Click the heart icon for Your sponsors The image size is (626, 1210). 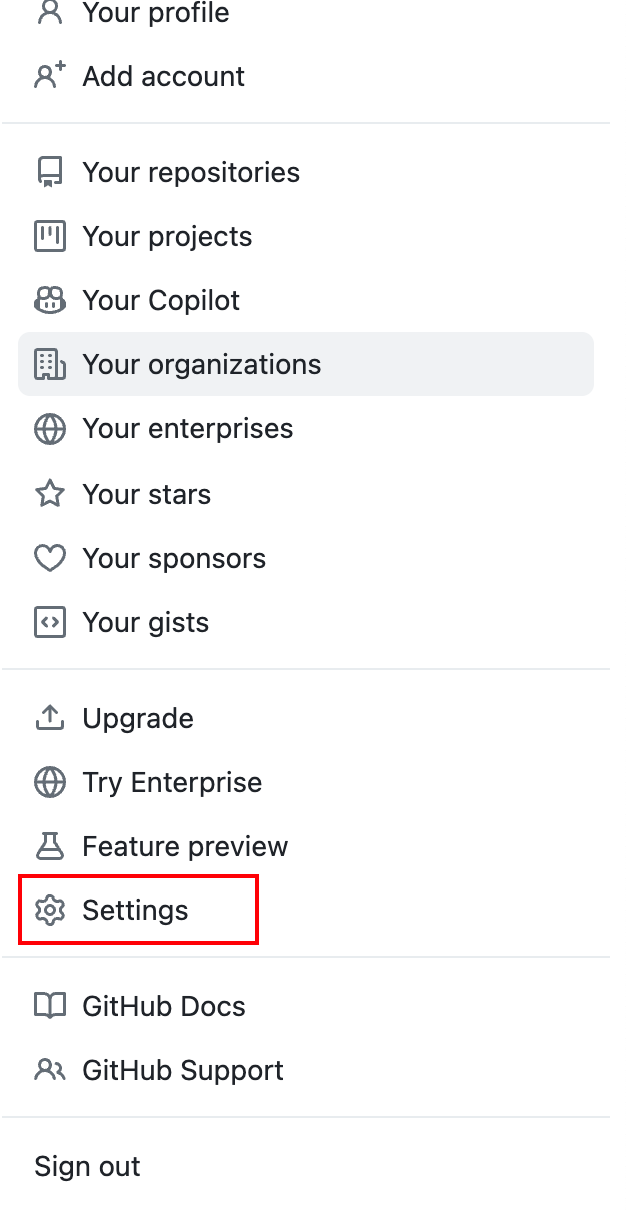(x=49, y=558)
